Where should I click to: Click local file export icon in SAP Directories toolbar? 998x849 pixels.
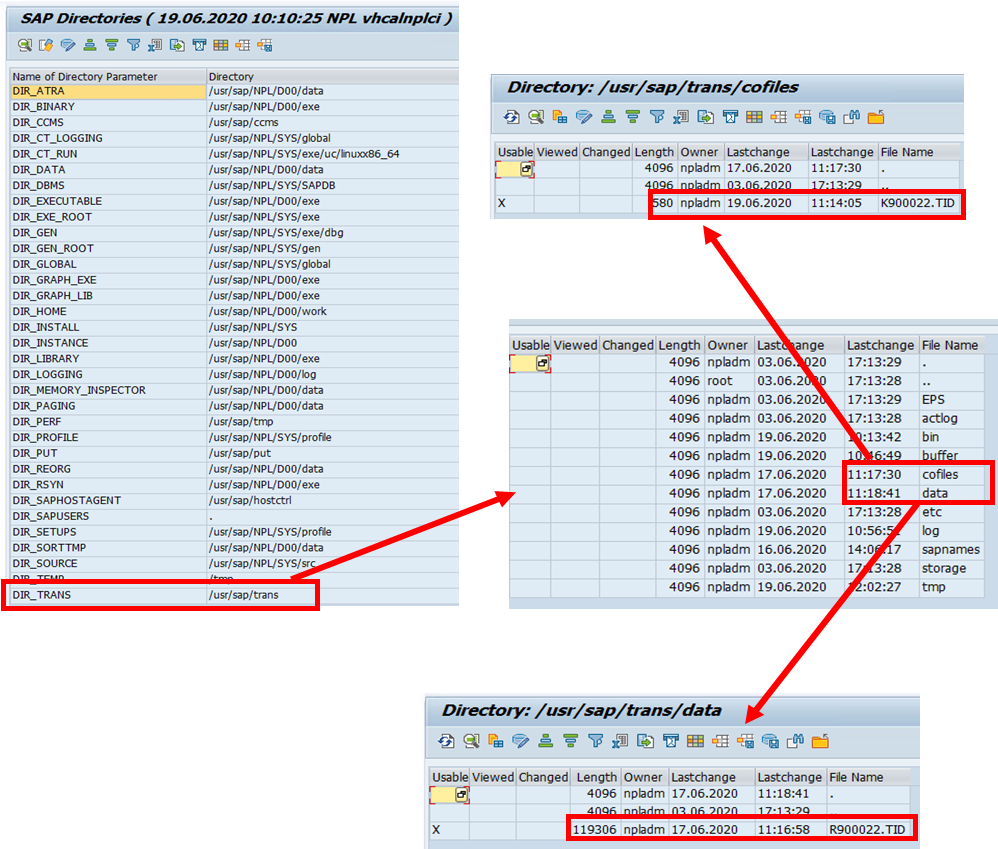tap(177, 45)
